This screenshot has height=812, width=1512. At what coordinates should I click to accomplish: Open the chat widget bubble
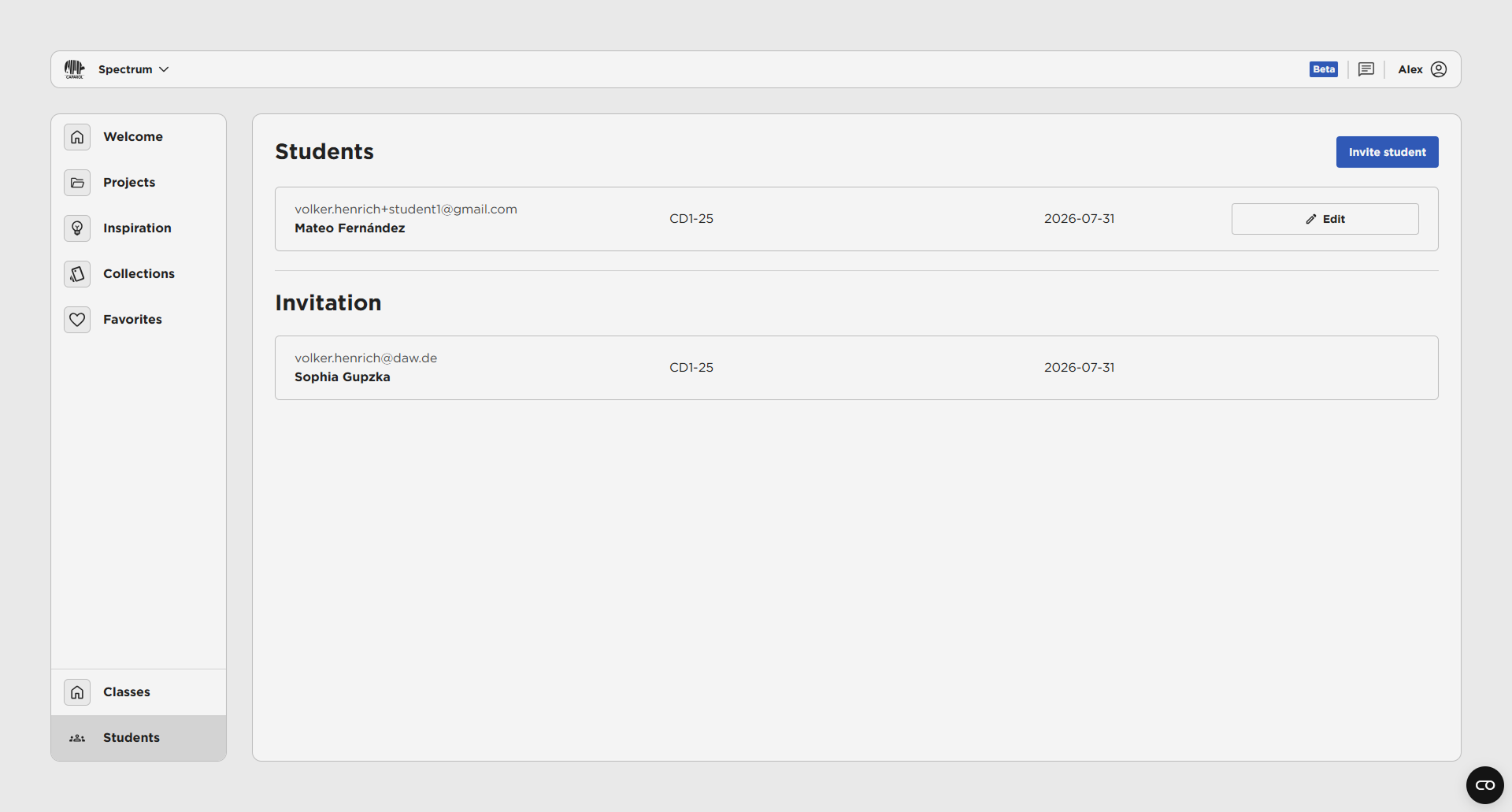[1484, 785]
